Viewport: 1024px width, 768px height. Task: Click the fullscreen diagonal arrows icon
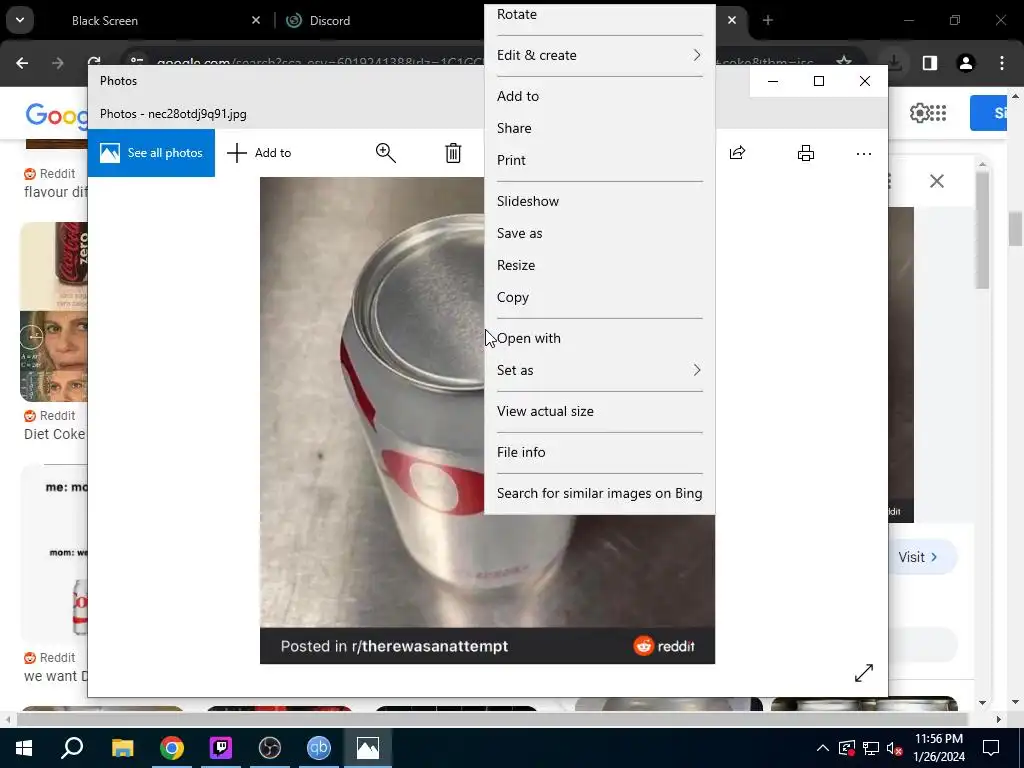[863, 673]
